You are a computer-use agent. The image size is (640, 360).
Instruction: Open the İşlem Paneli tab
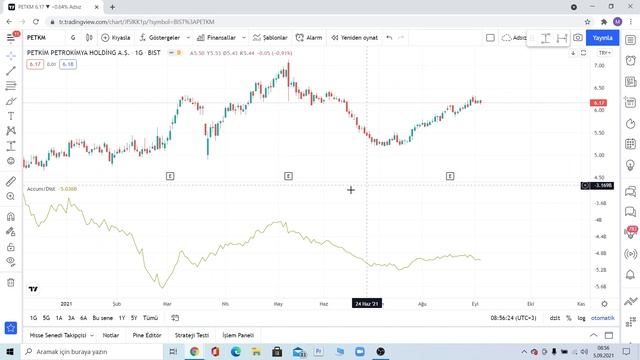pyautogui.click(x=238, y=335)
